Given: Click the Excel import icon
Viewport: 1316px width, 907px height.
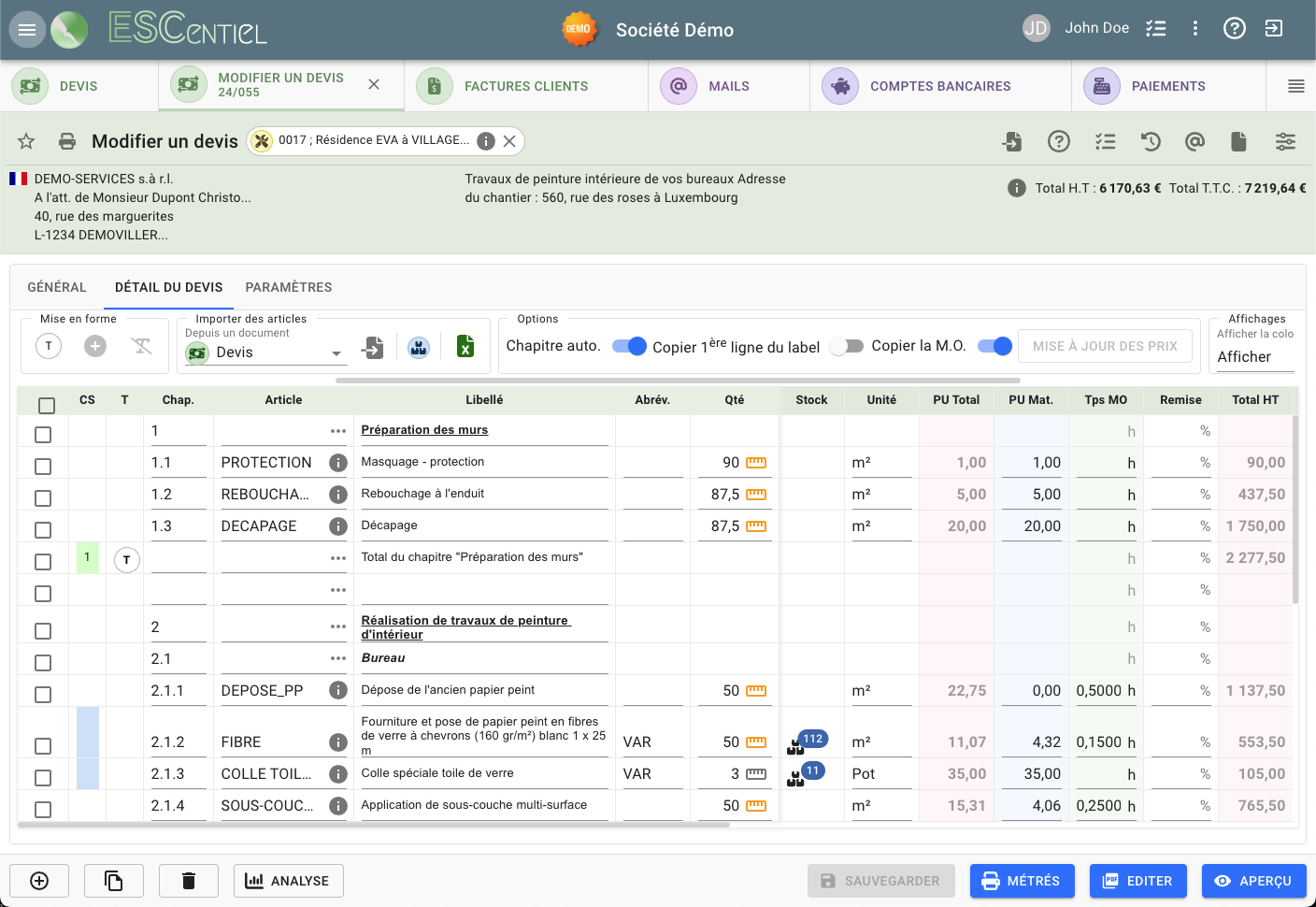Looking at the screenshot, I should coord(465,347).
